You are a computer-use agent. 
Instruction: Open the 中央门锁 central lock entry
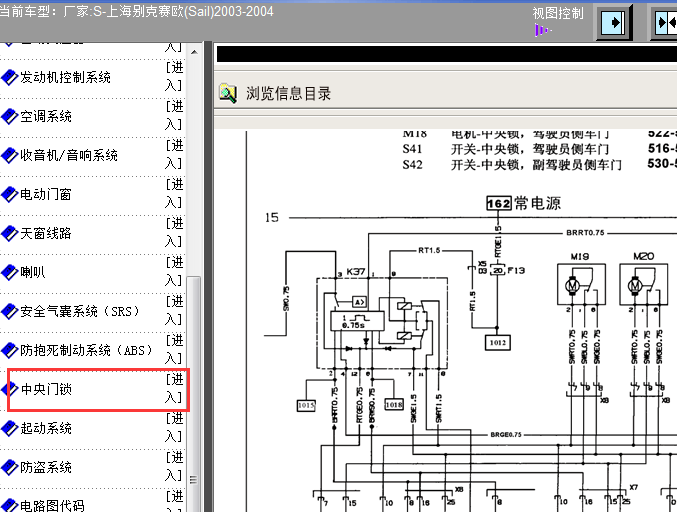47,389
